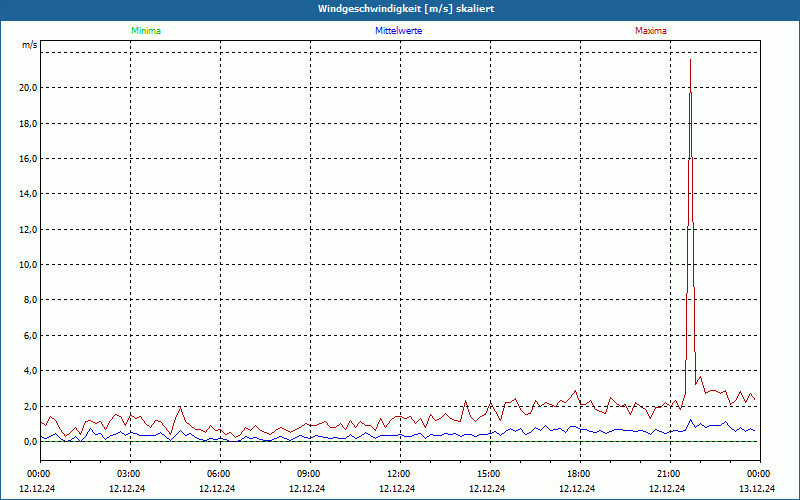This screenshot has width=800, height=500.
Task: Click the 18:00 time axis label
Action: (581, 474)
